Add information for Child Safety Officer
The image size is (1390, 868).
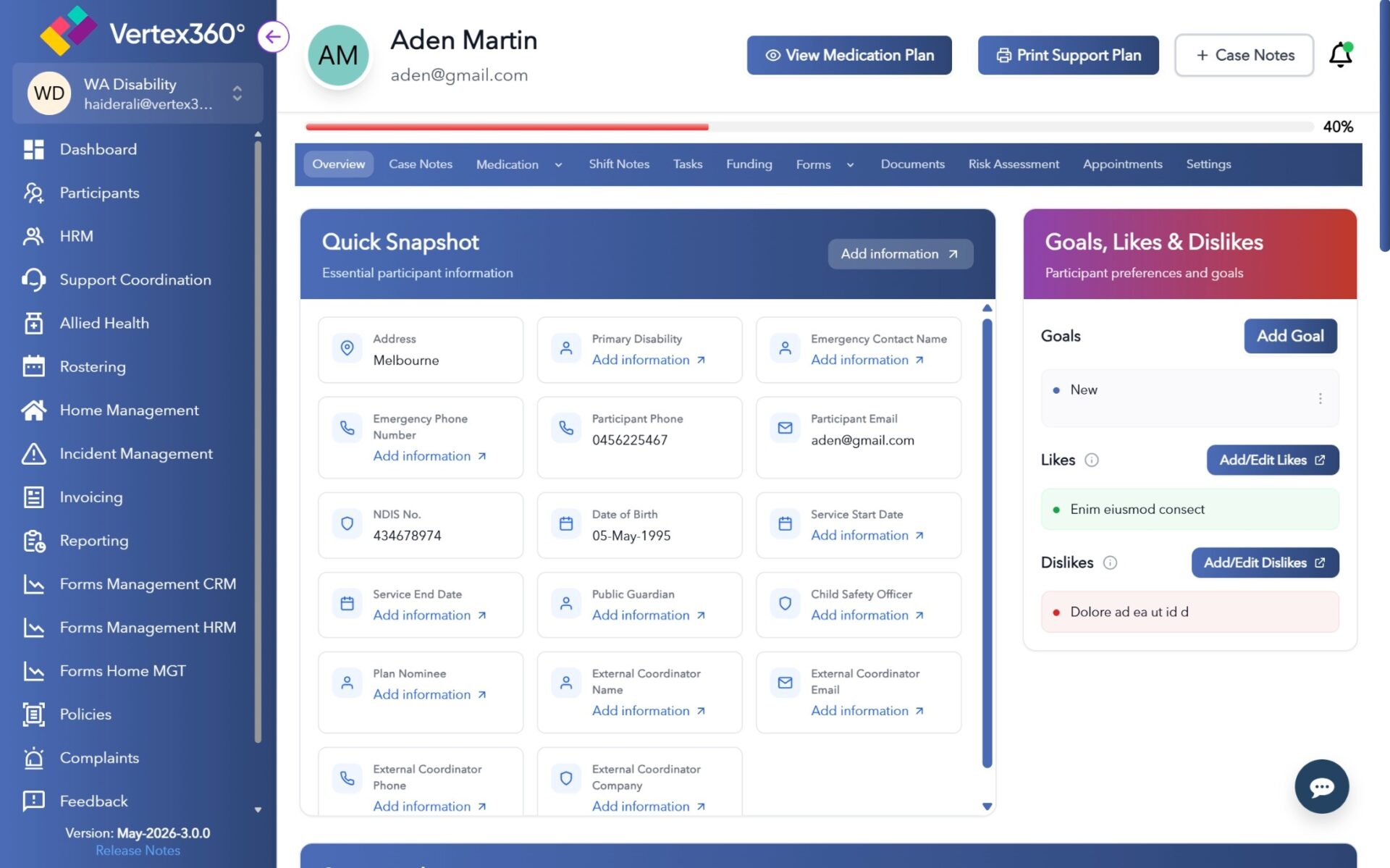coord(867,615)
